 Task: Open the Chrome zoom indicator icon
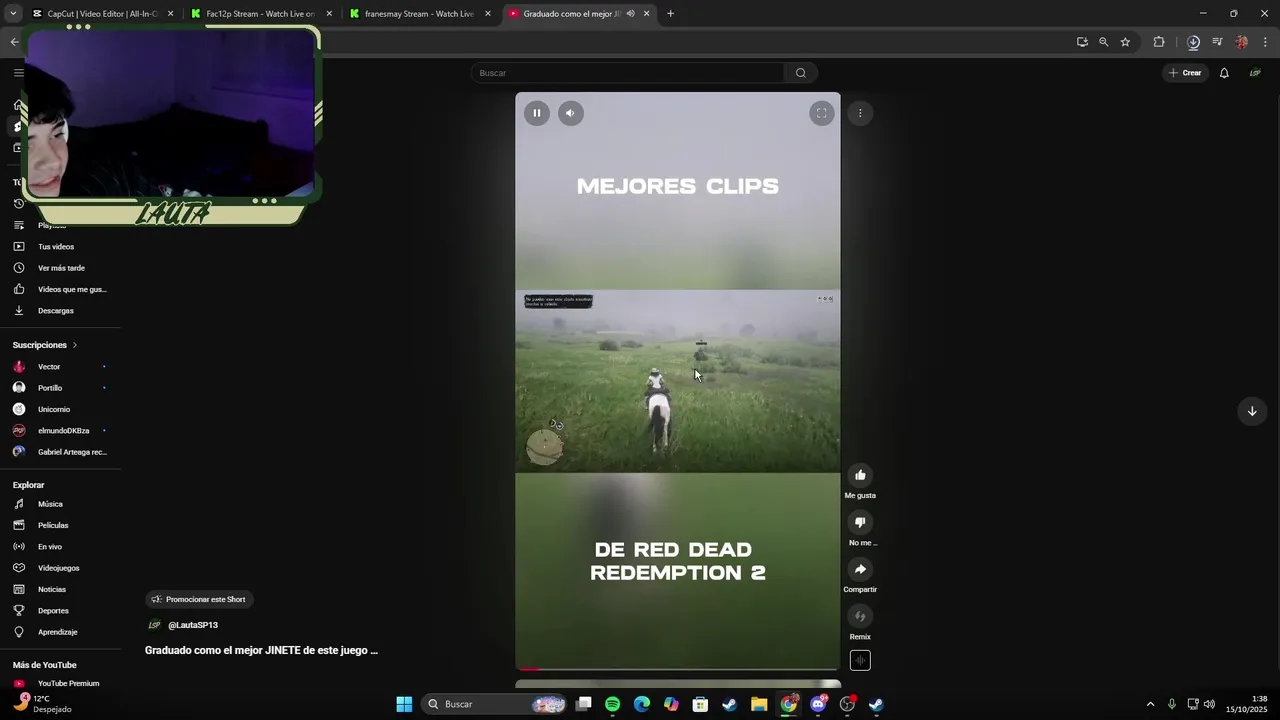pyautogui.click(x=1103, y=42)
